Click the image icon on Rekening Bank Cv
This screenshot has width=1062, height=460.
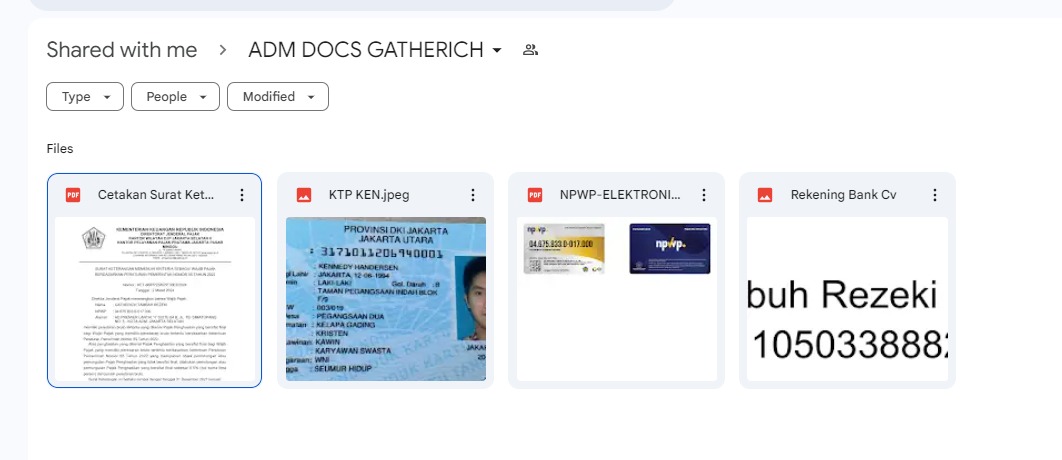pyautogui.click(x=765, y=195)
